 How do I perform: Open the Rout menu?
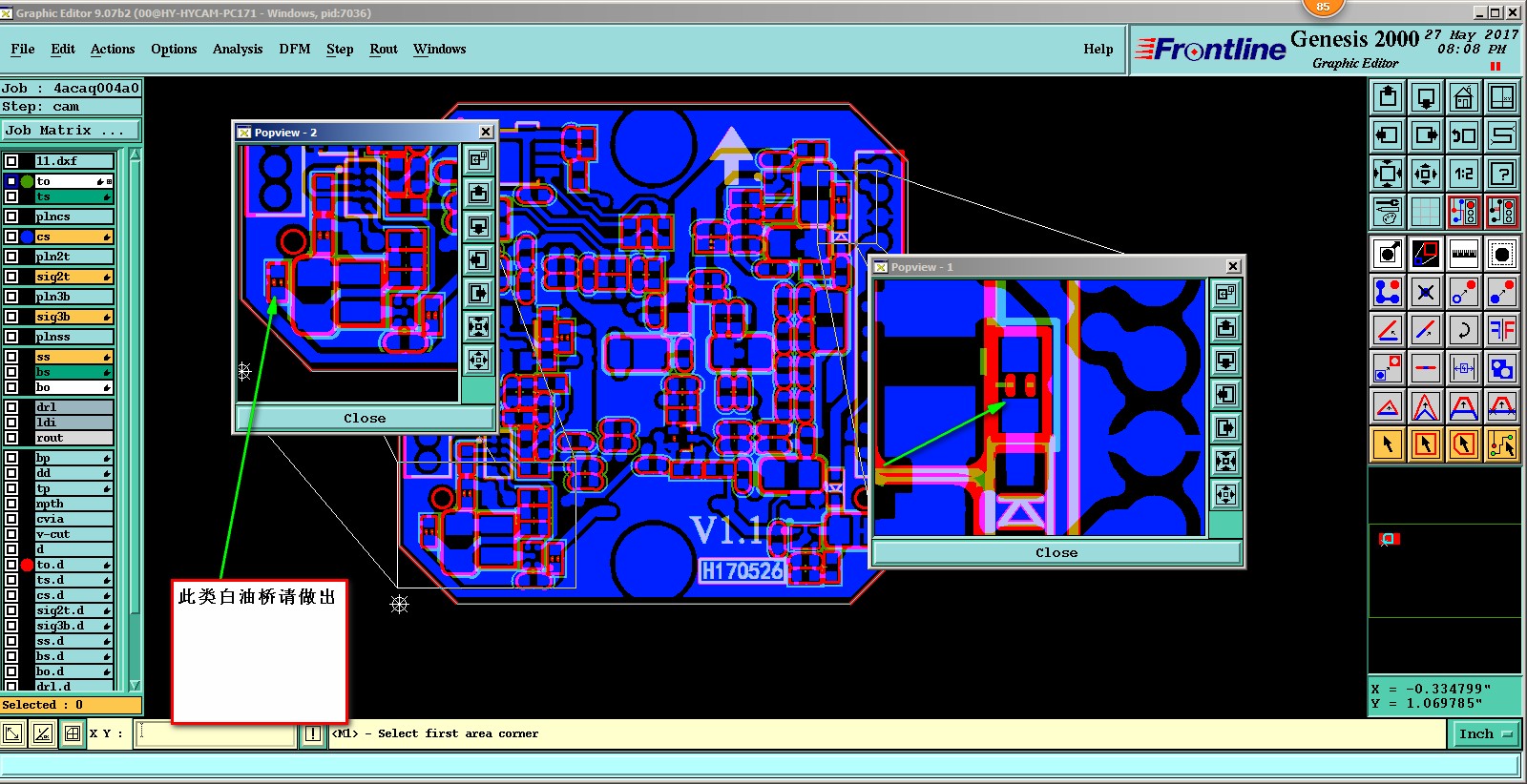pyautogui.click(x=384, y=50)
